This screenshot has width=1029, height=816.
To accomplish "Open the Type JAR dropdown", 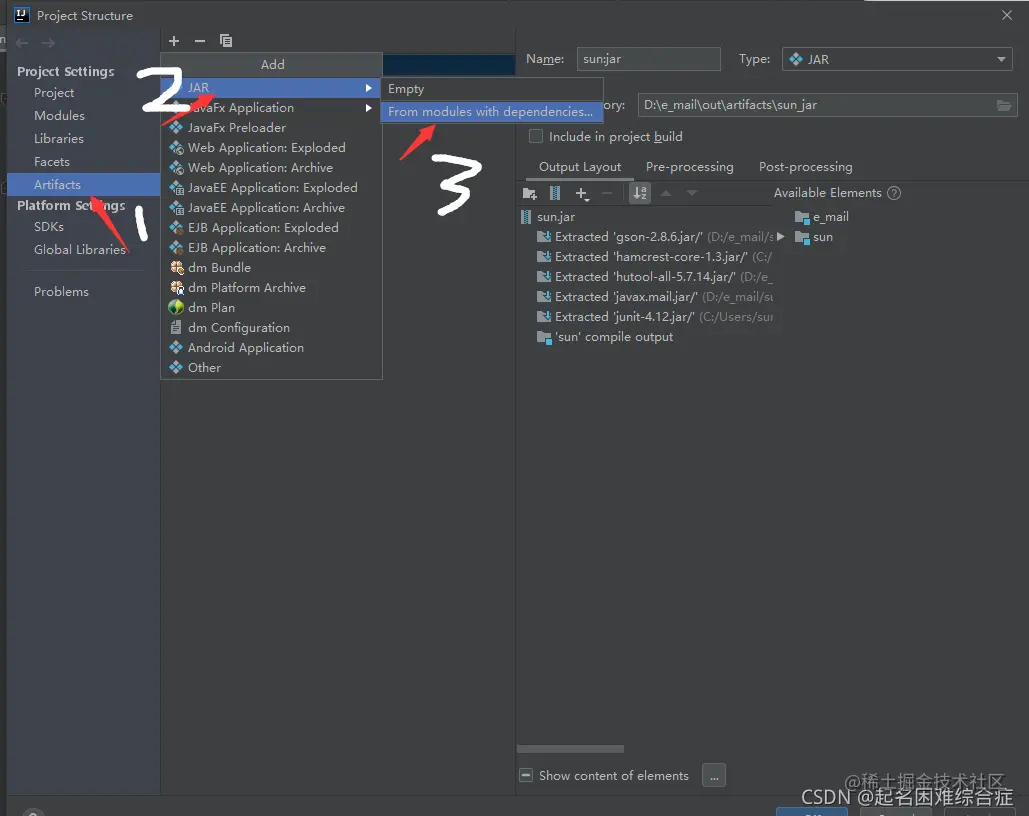I will pos(897,59).
